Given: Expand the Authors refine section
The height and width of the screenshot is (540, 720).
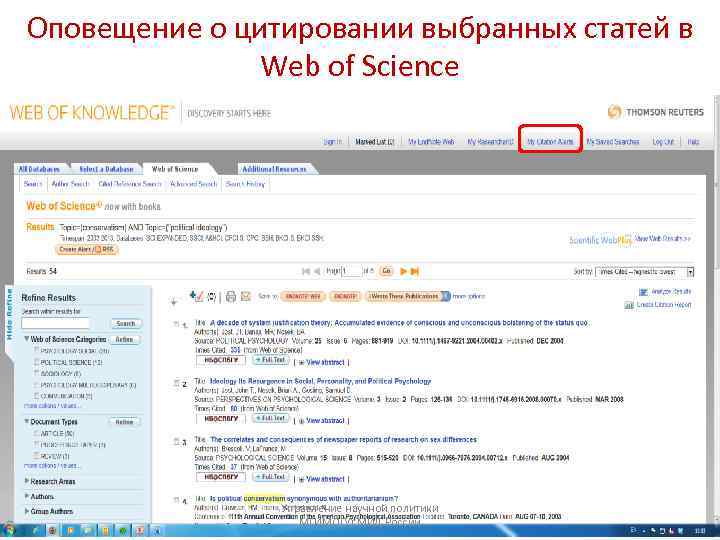Looking at the screenshot, I should [27, 496].
